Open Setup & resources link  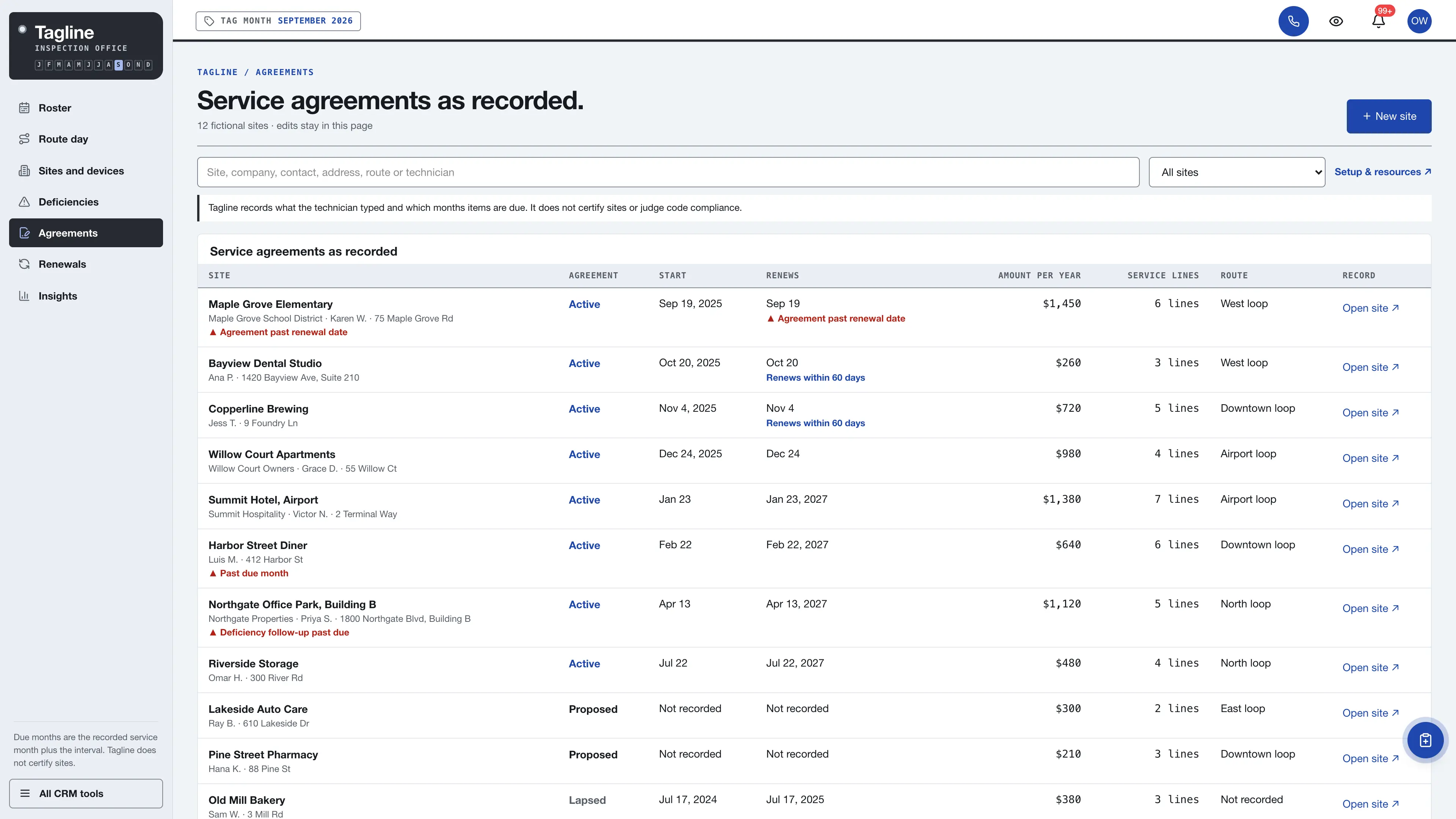click(x=1382, y=172)
